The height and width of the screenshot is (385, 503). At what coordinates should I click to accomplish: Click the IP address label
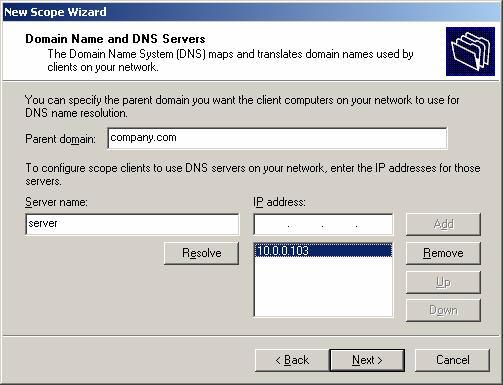coord(279,202)
